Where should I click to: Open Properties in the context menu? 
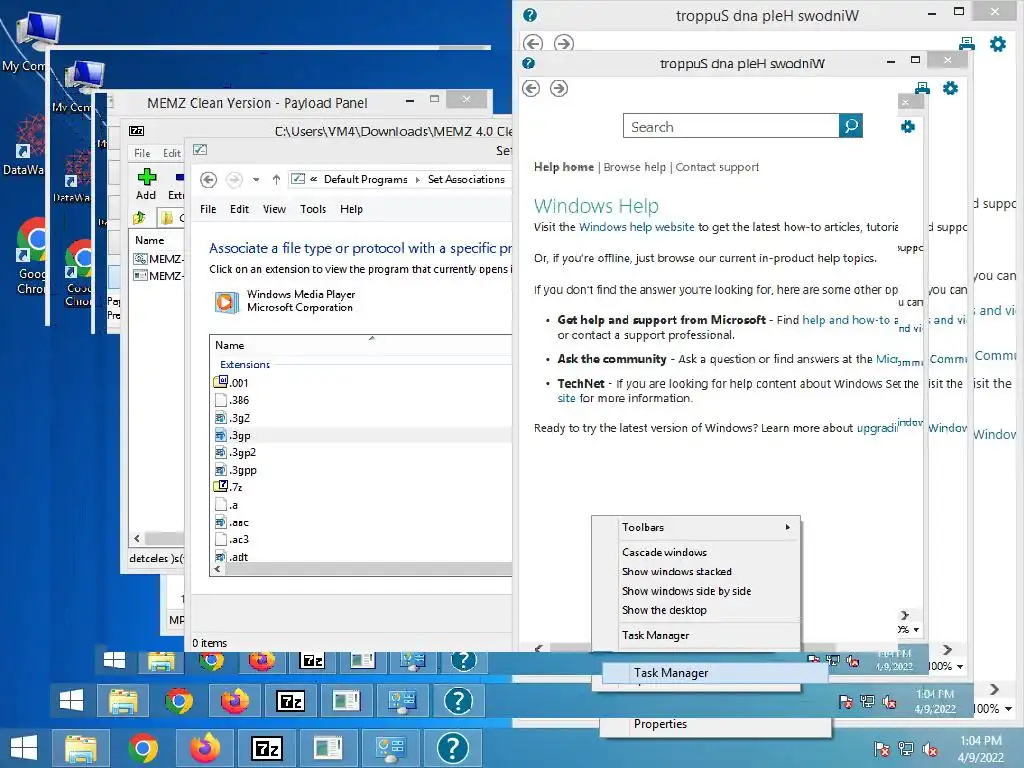(x=660, y=724)
